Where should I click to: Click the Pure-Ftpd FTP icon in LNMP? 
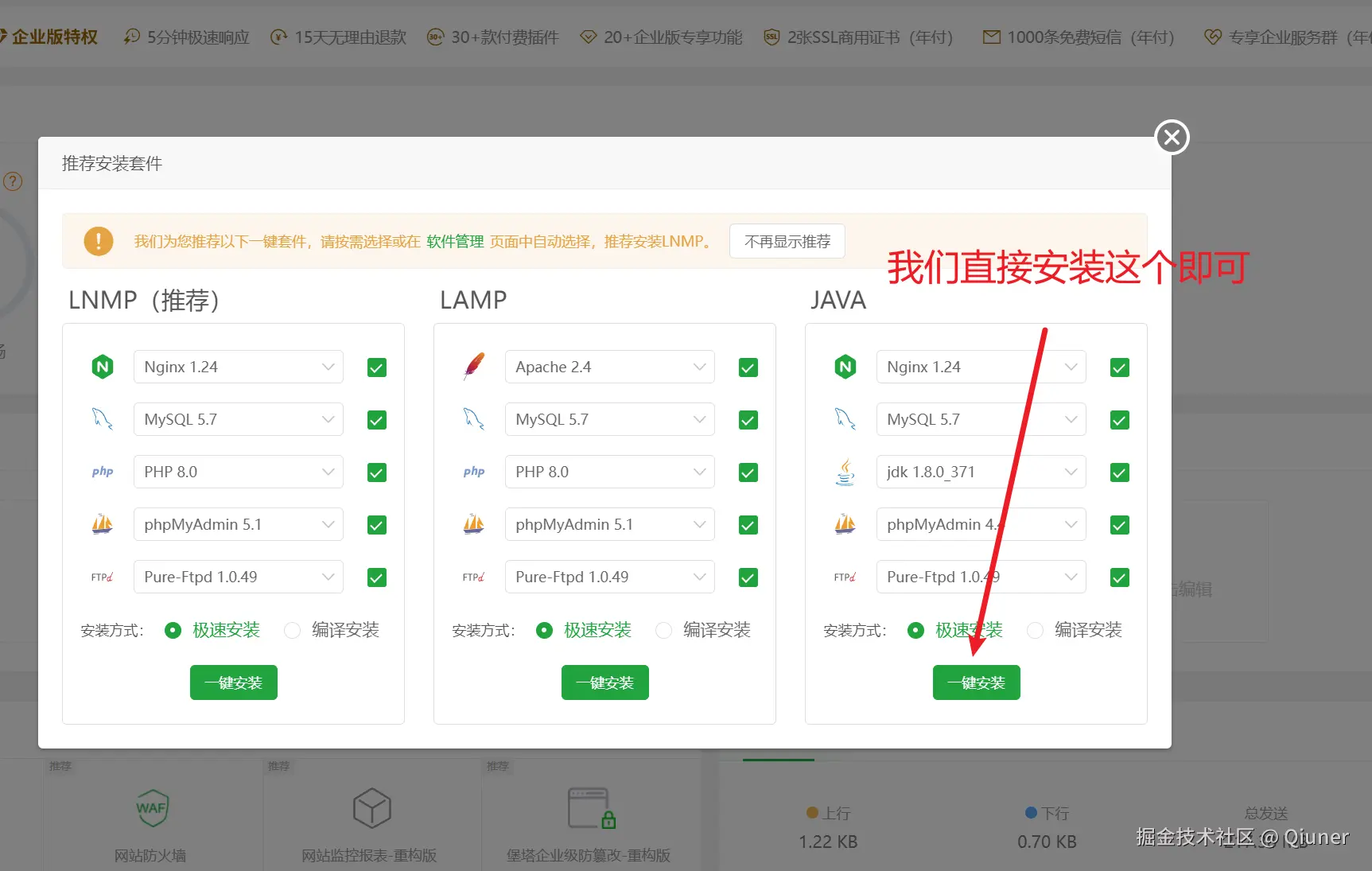click(x=103, y=577)
